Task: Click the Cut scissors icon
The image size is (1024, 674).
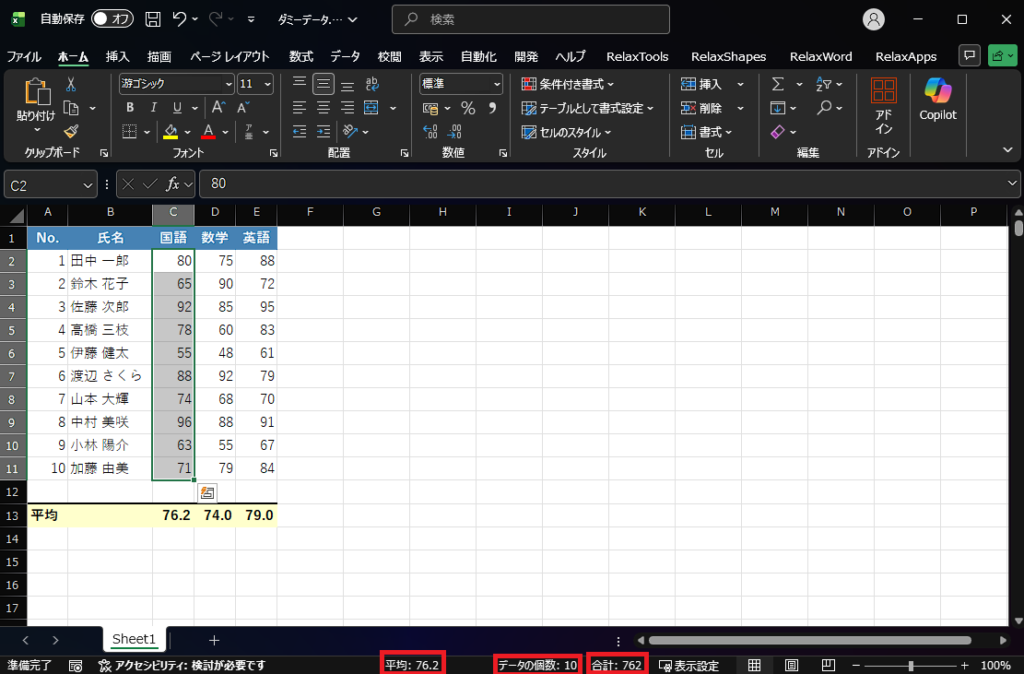Action: point(71,85)
